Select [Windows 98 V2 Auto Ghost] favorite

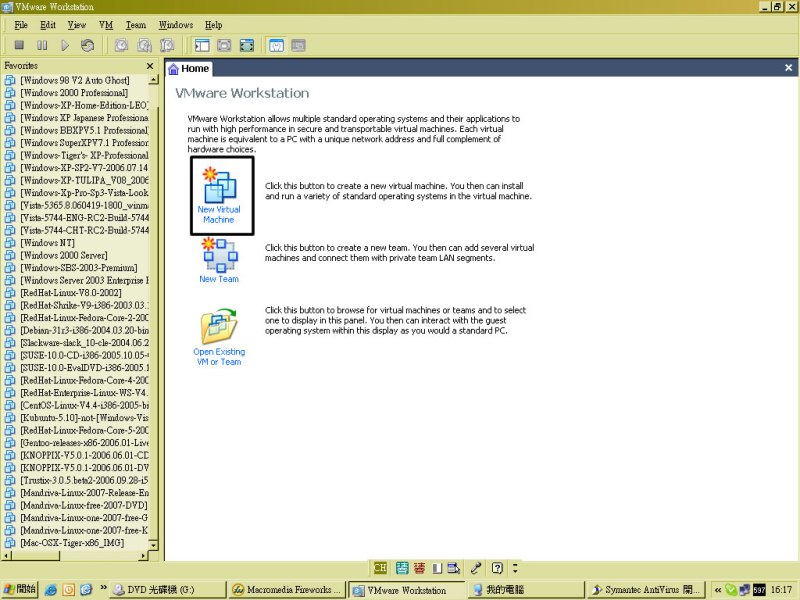pos(74,80)
